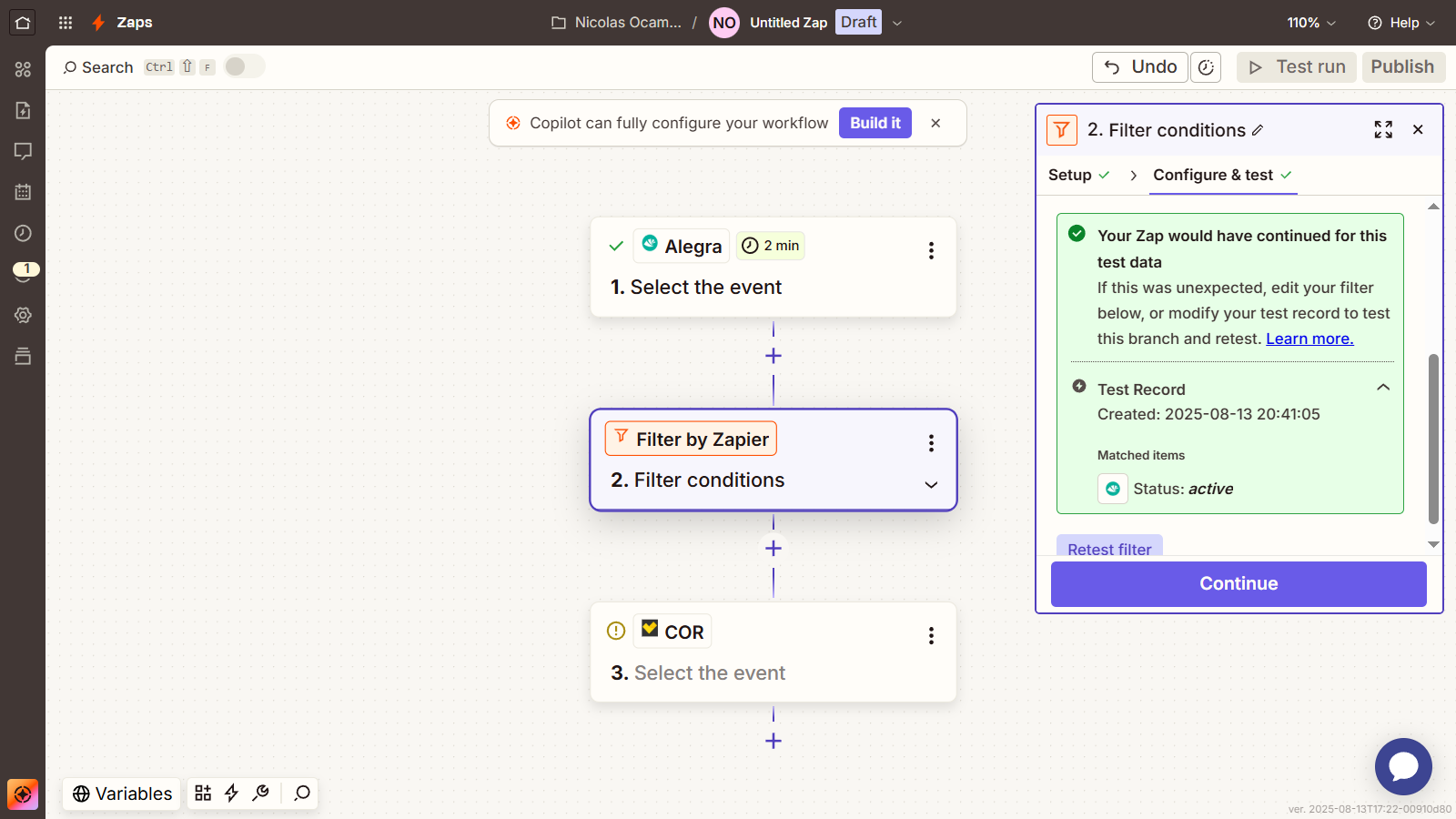Close the Filter conditions panel
The image size is (1456, 819).
[x=1418, y=130]
